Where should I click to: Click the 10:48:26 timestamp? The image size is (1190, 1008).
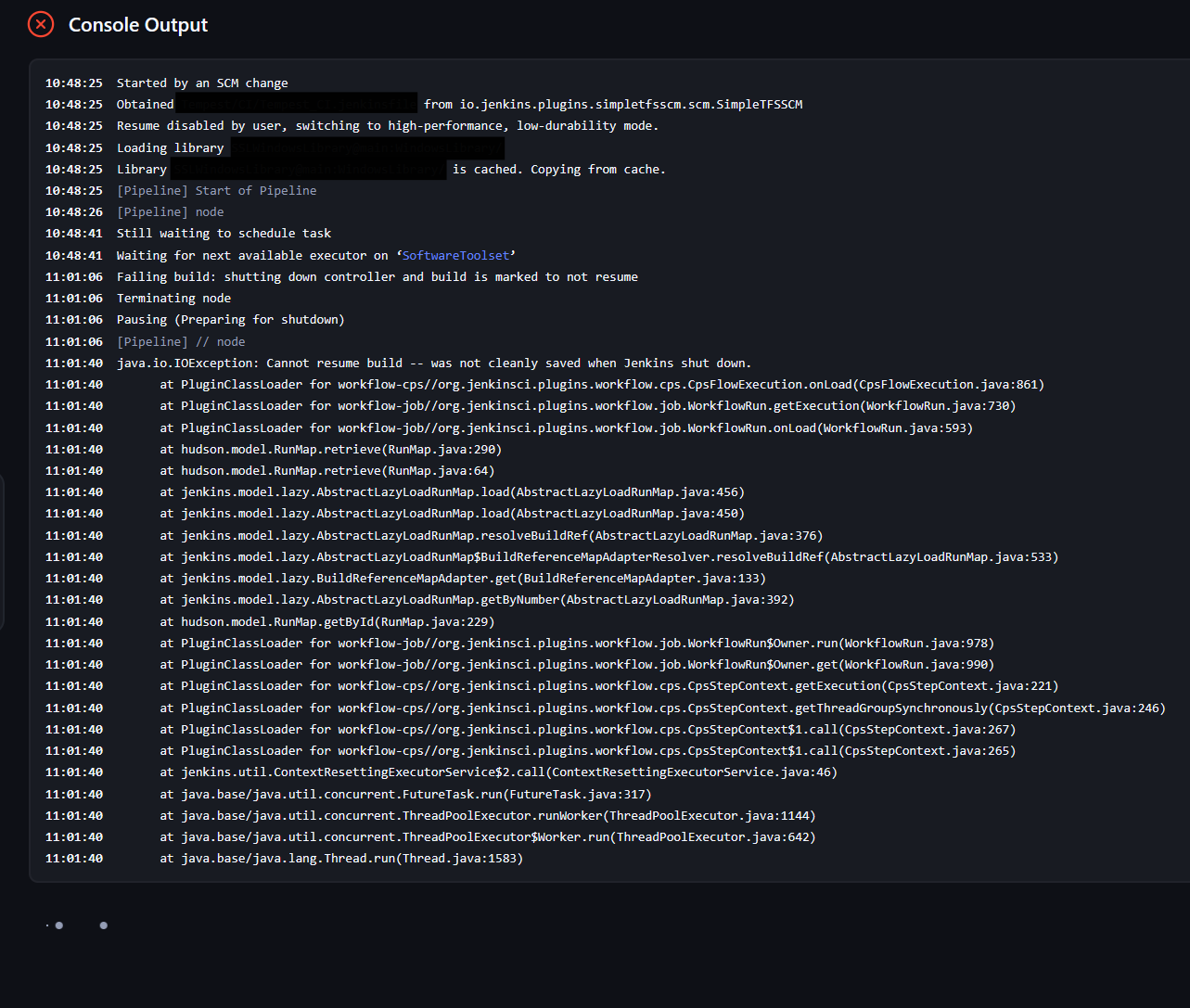[74, 212]
